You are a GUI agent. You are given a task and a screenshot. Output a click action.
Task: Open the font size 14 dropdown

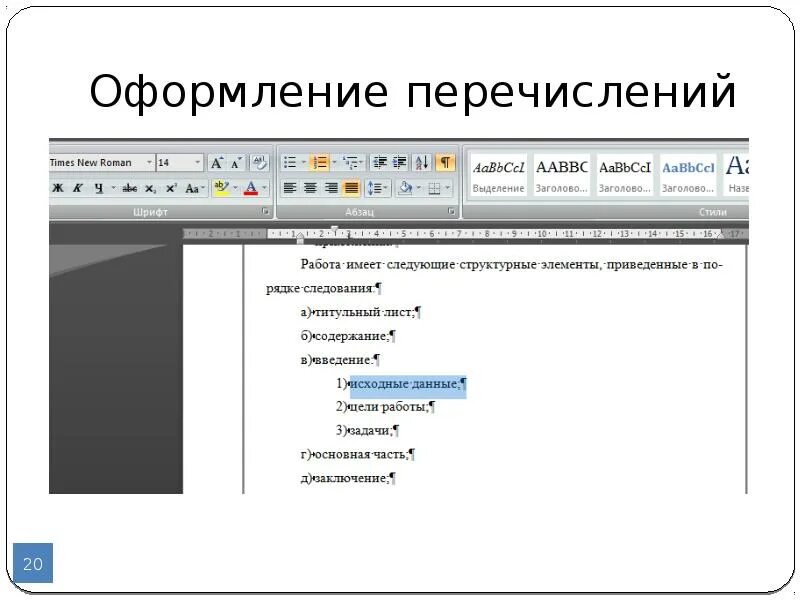pos(197,163)
